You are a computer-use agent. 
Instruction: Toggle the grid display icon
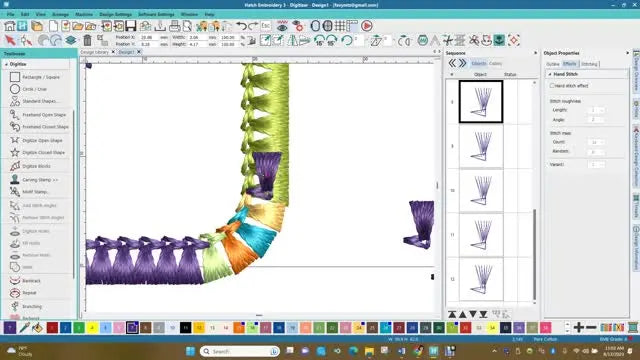(x=340, y=26)
